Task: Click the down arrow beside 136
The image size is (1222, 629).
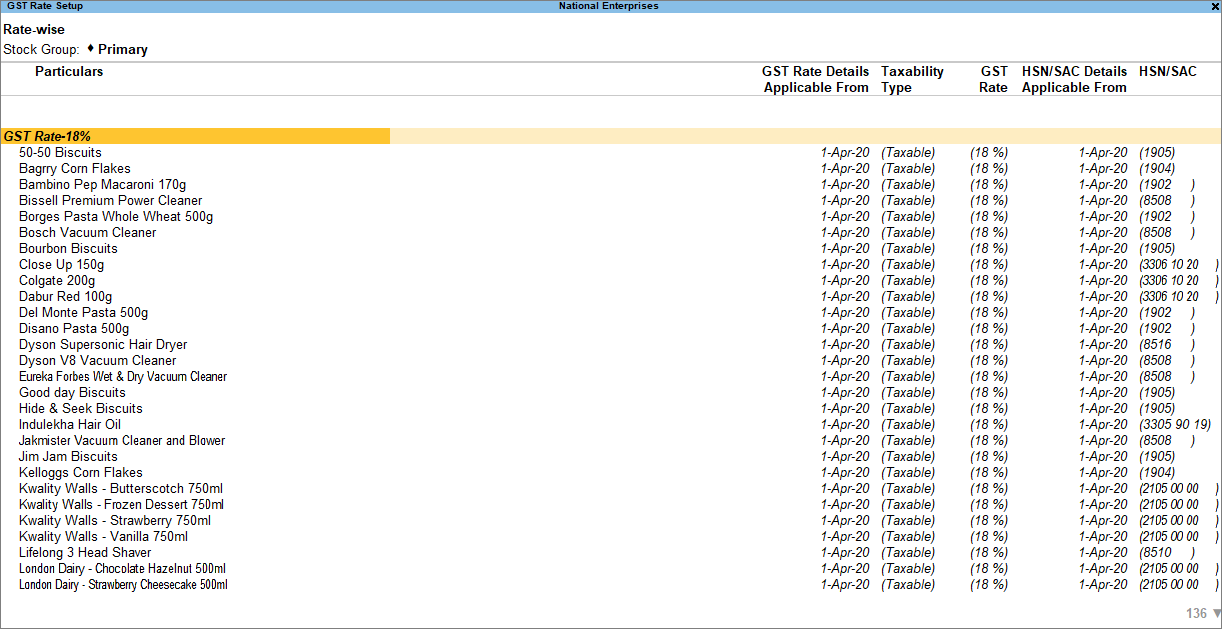Action: (x=1216, y=614)
